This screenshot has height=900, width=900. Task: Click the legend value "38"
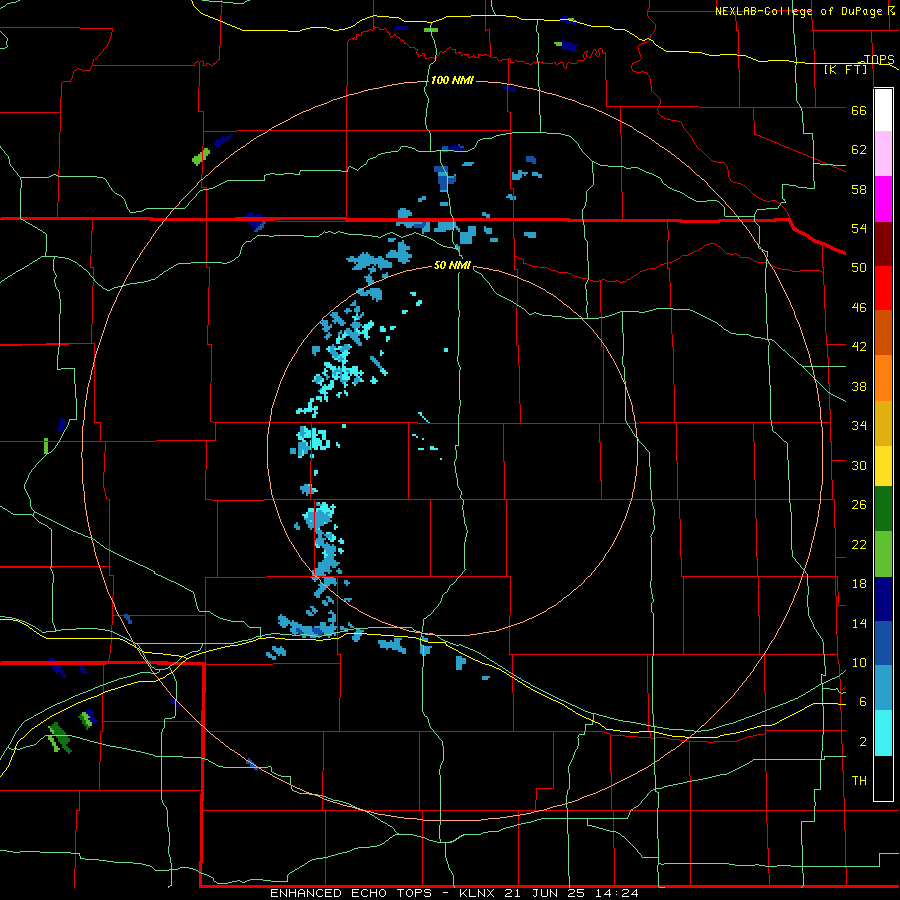(859, 386)
